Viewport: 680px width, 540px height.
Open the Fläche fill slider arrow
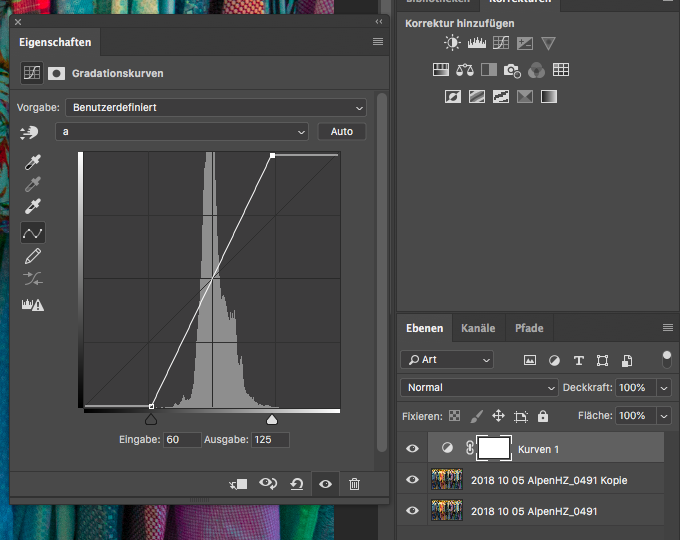(664, 416)
